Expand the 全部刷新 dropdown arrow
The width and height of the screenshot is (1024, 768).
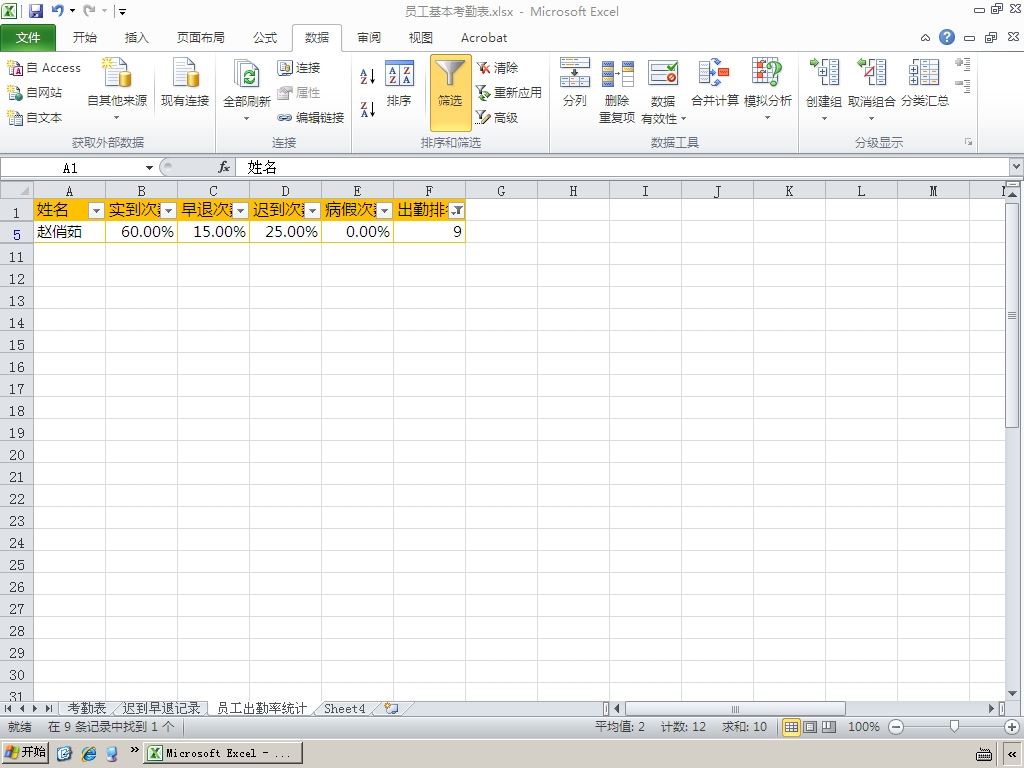click(247, 118)
